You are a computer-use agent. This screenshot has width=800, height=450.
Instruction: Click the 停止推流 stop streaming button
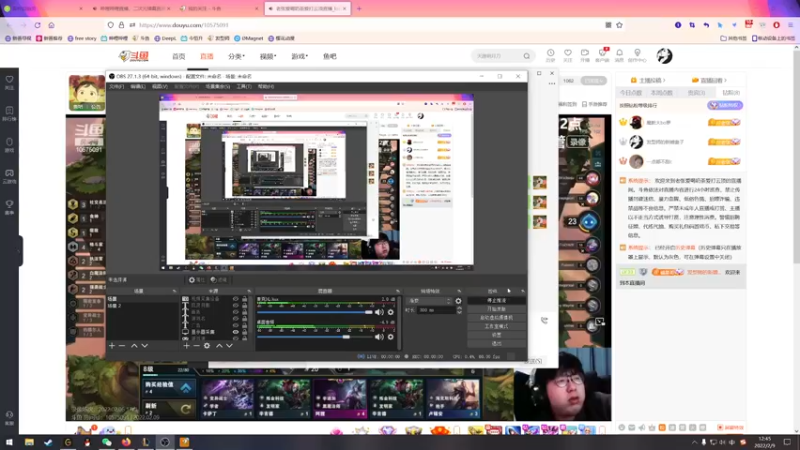496,301
